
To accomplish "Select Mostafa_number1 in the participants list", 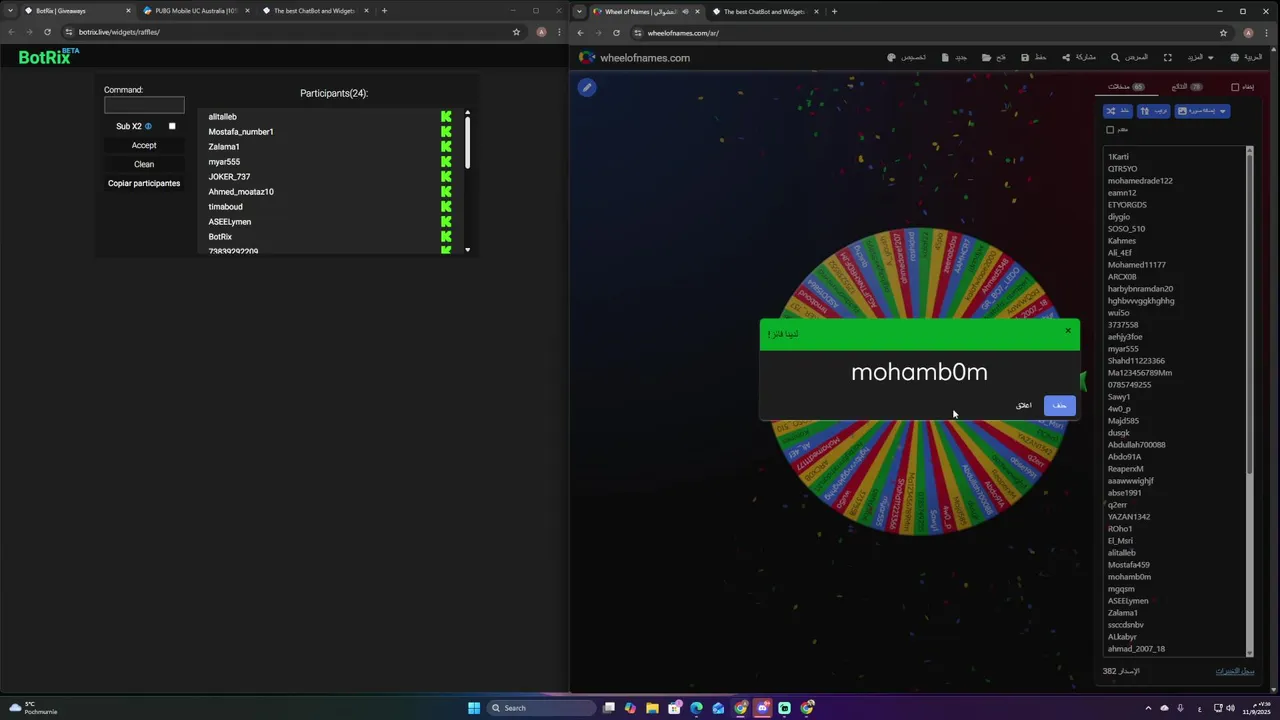I will [241, 132].
